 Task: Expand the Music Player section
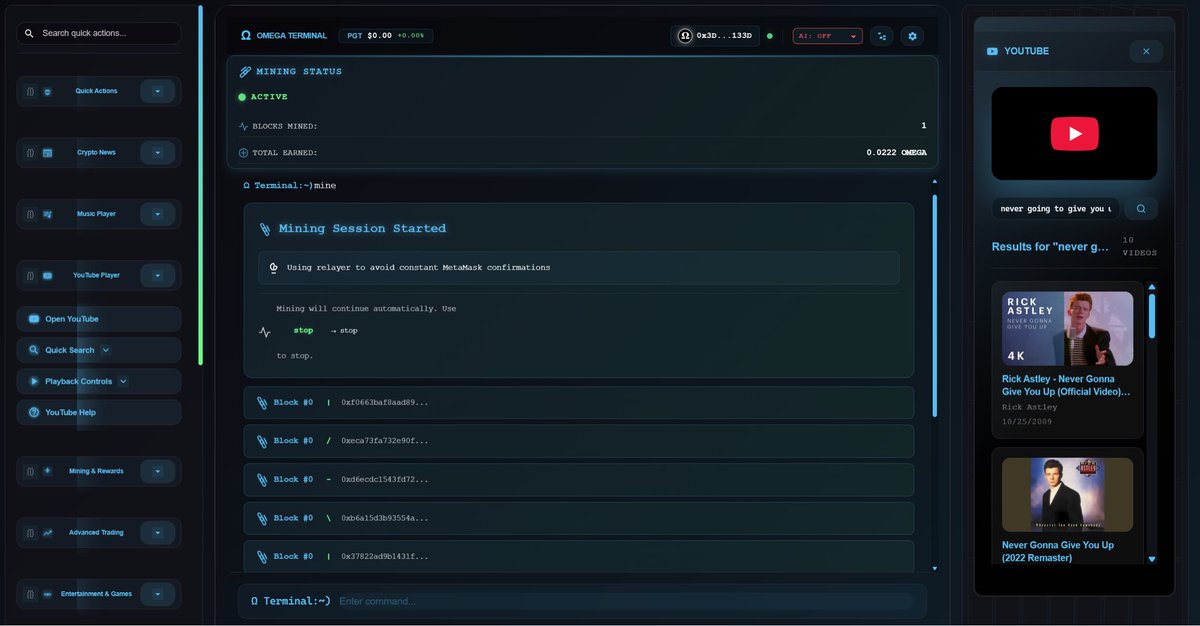[157, 214]
